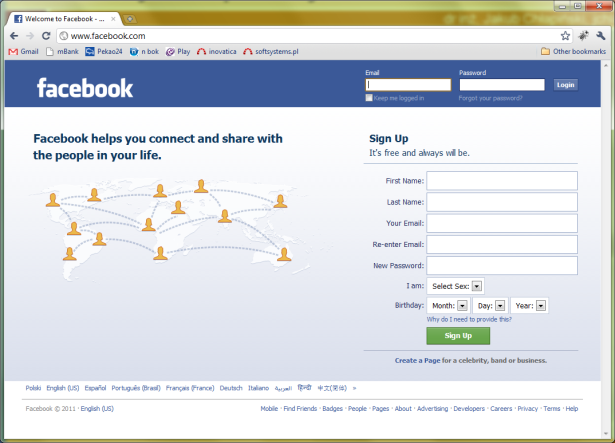The image size is (615, 443).
Task: Open the Terms footer link
Action: coord(552,408)
